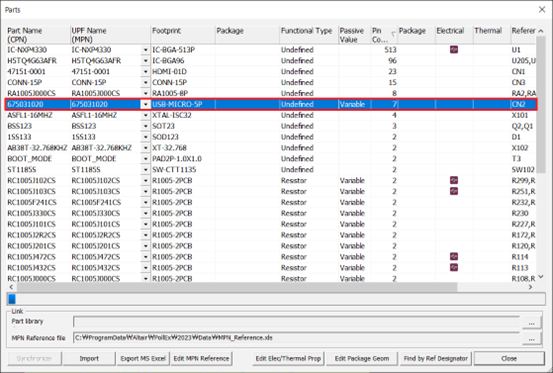Expand MPN dropdown for ST1185S
The height and width of the screenshot is (373, 553).
click(x=145, y=170)
